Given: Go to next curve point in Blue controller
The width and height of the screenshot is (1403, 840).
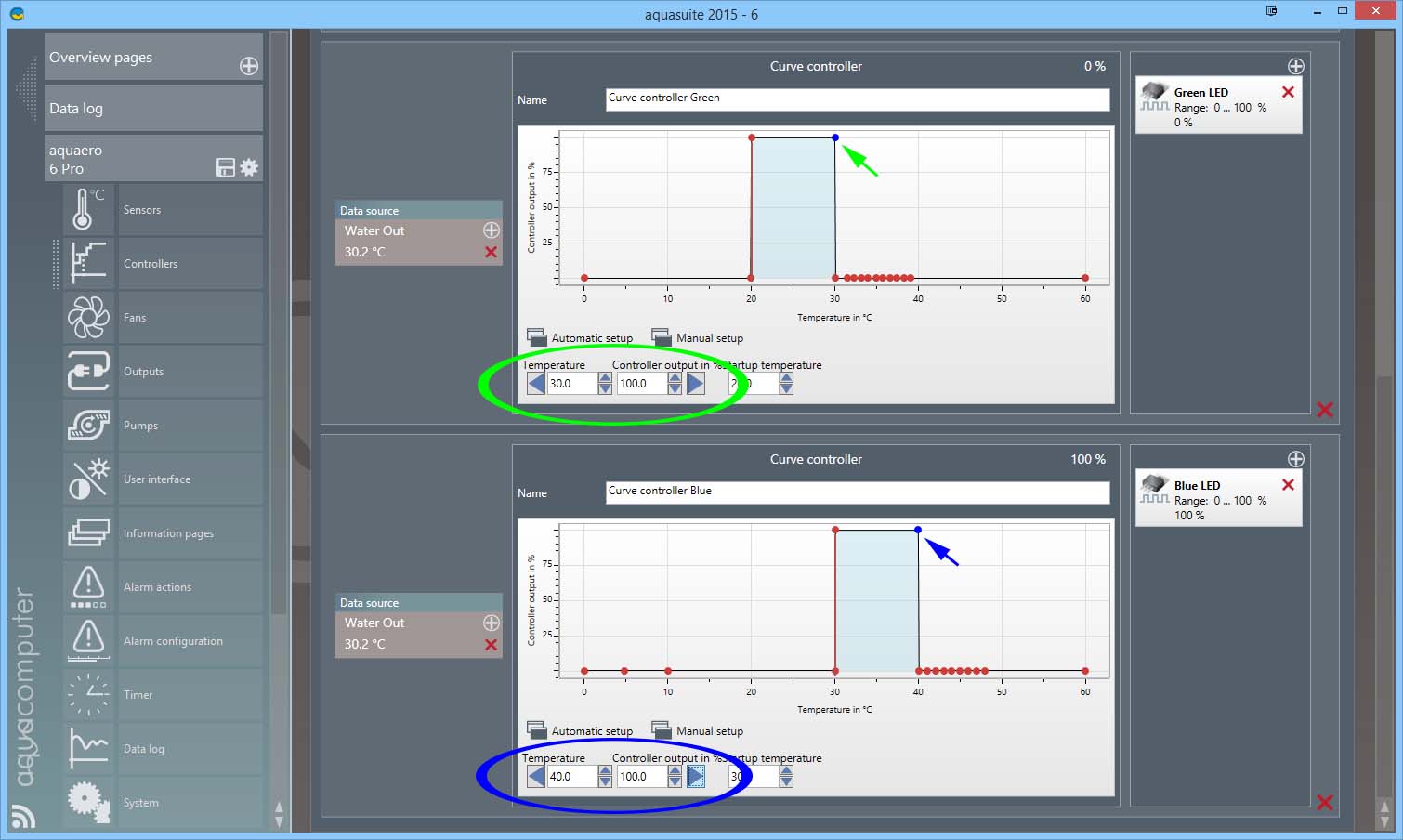Looking at the screenshot, I should point(696,776).
